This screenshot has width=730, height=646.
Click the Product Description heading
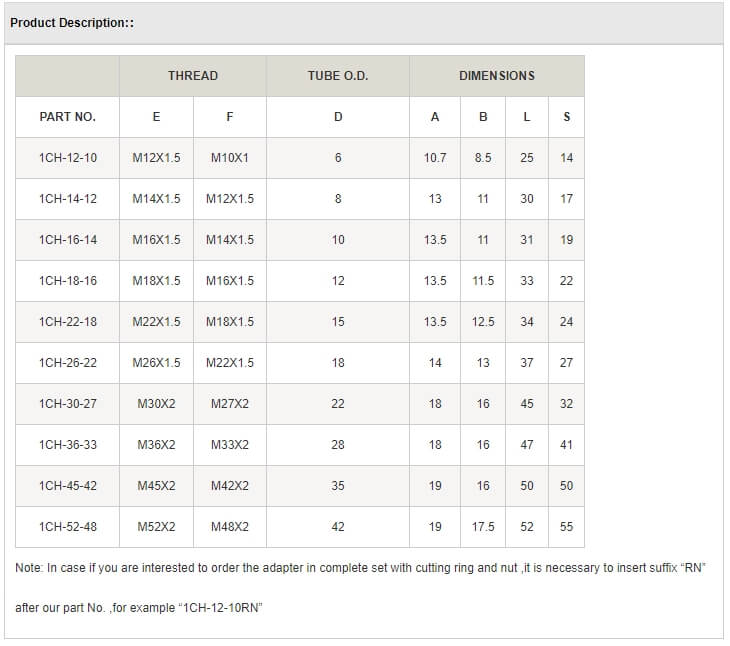point(72,22)
